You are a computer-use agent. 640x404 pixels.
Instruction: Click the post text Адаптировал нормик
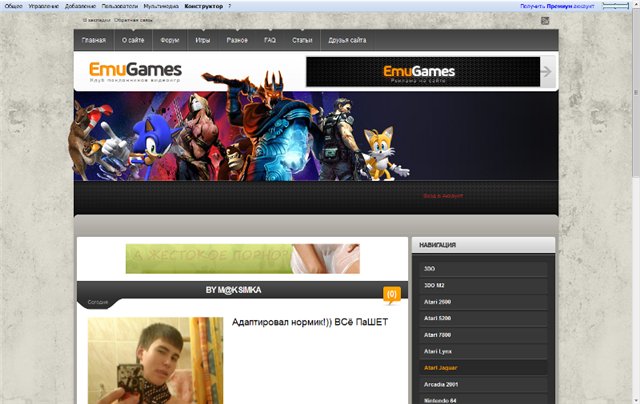click(x=310, y=322)
